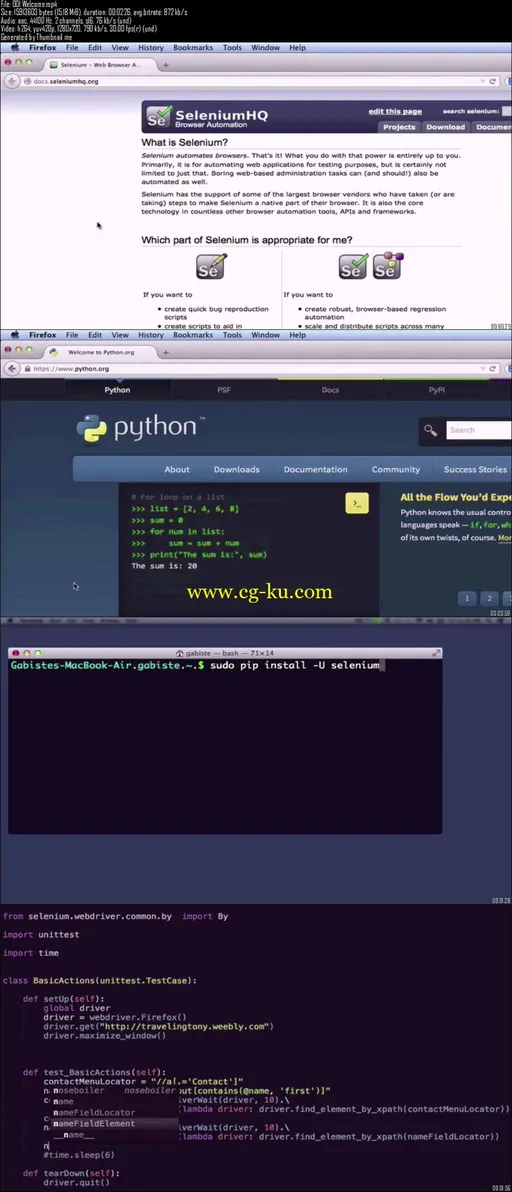Click the Selenium WebDriver icon with green check
The height and width of the screenshot is (1192, 512).
click(x=352, y=267)
